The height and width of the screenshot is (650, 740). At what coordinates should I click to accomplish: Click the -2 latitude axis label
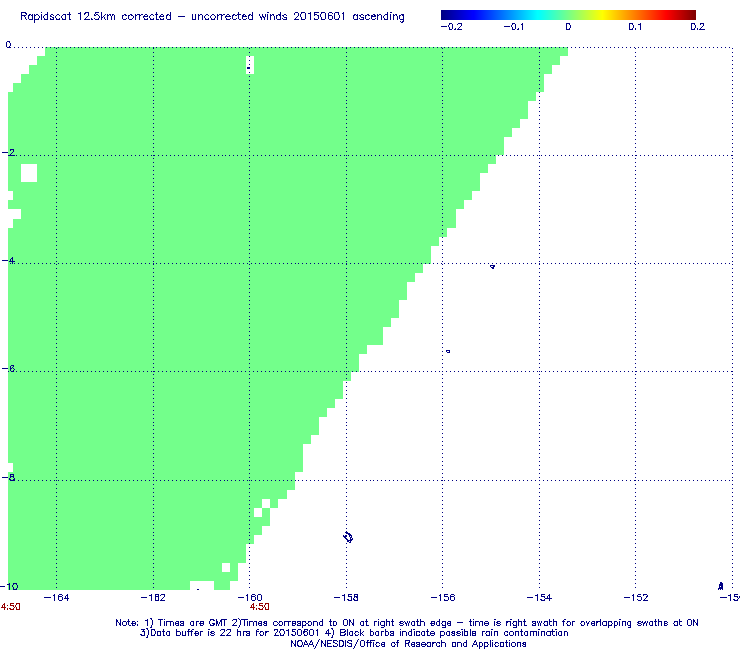[x=8, y=152]
